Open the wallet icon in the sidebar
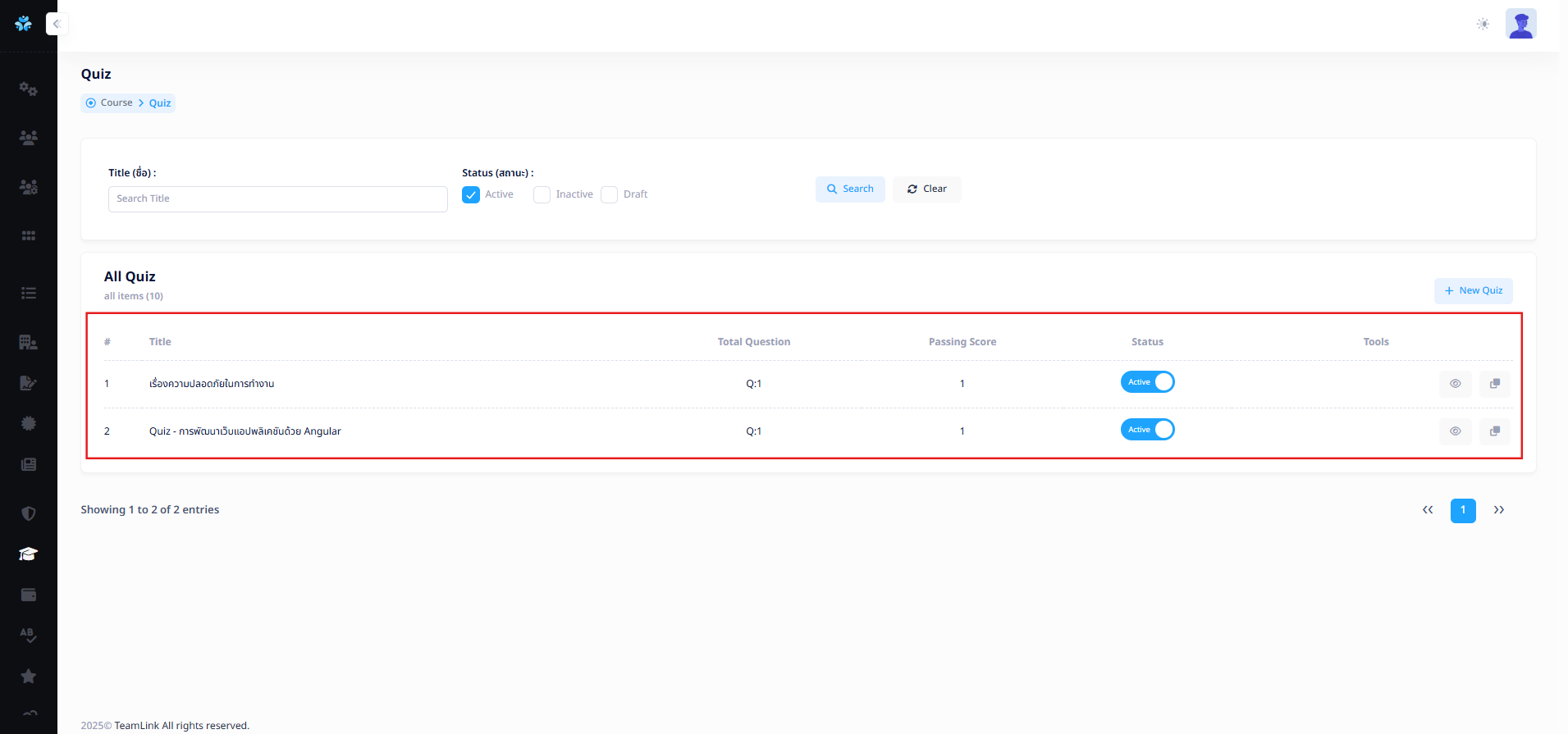Screen dimensions: 1568x734 click(28, 595)
